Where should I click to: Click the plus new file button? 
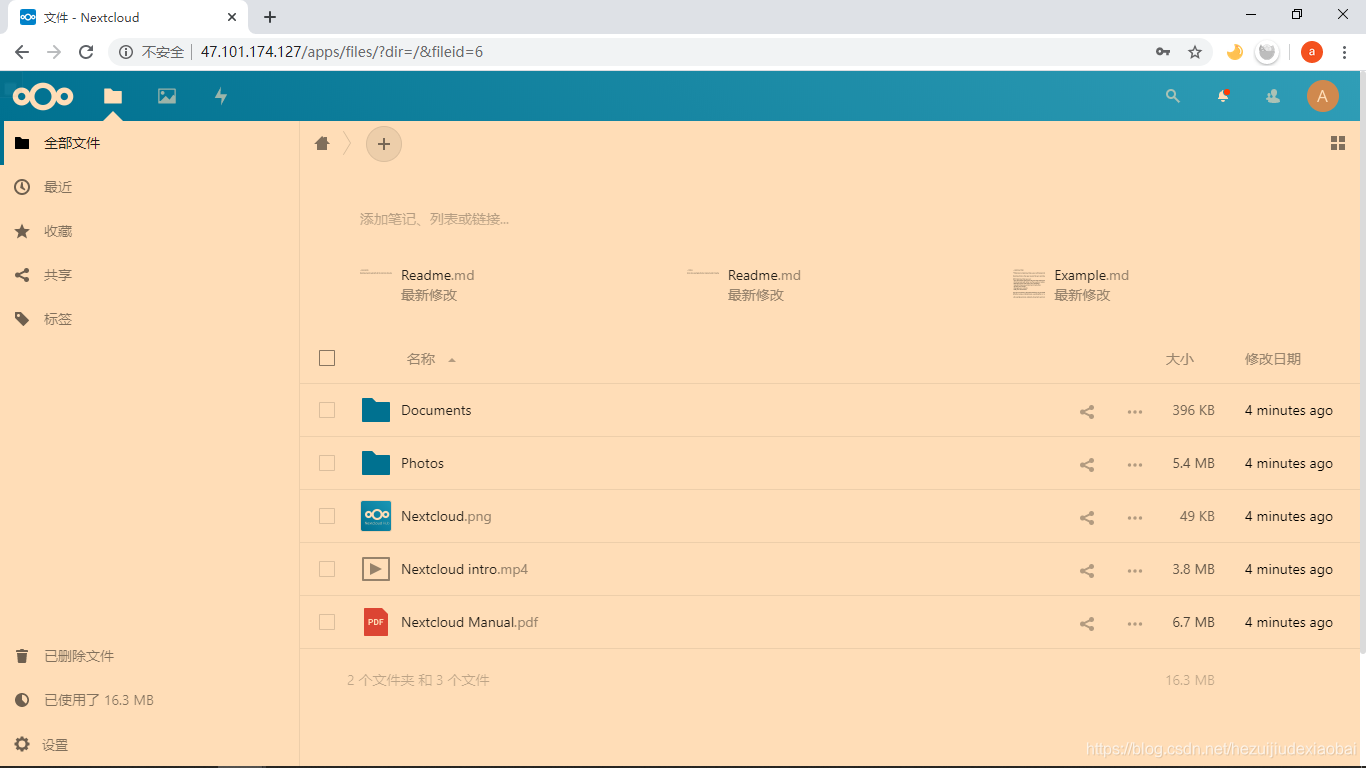click(384, 144)
